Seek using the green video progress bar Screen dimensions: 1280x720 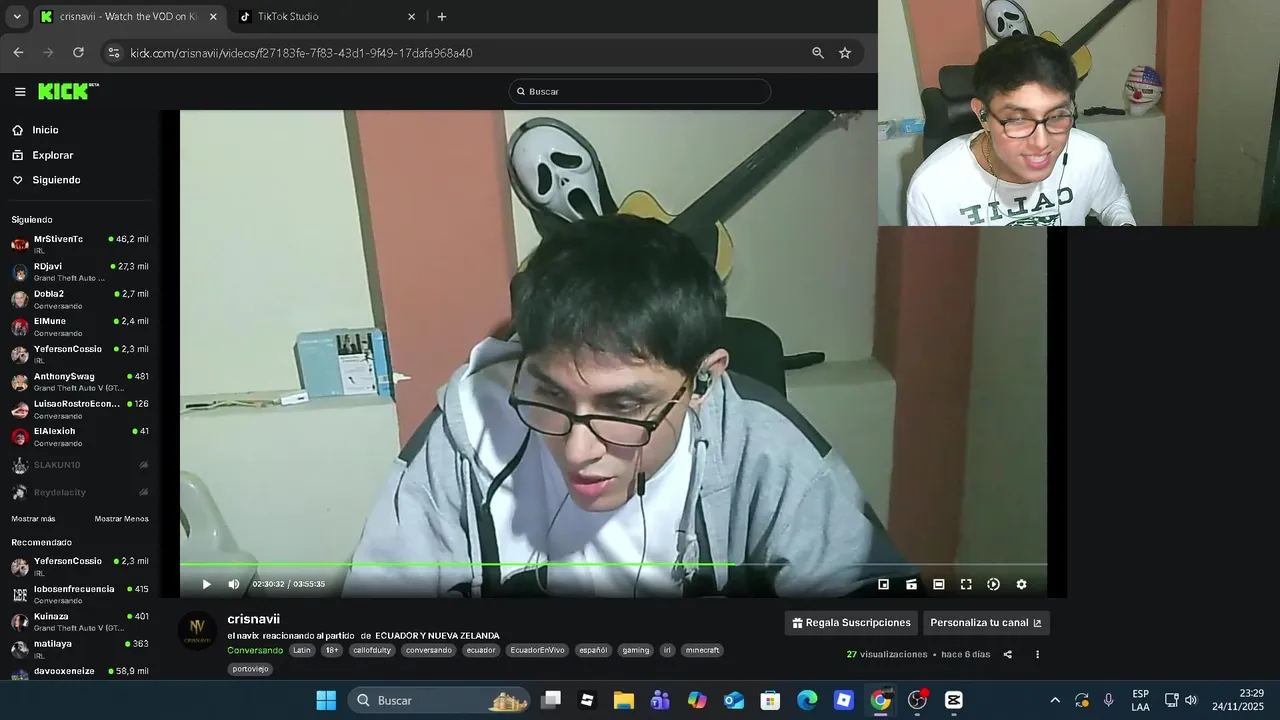coord(613,565)
